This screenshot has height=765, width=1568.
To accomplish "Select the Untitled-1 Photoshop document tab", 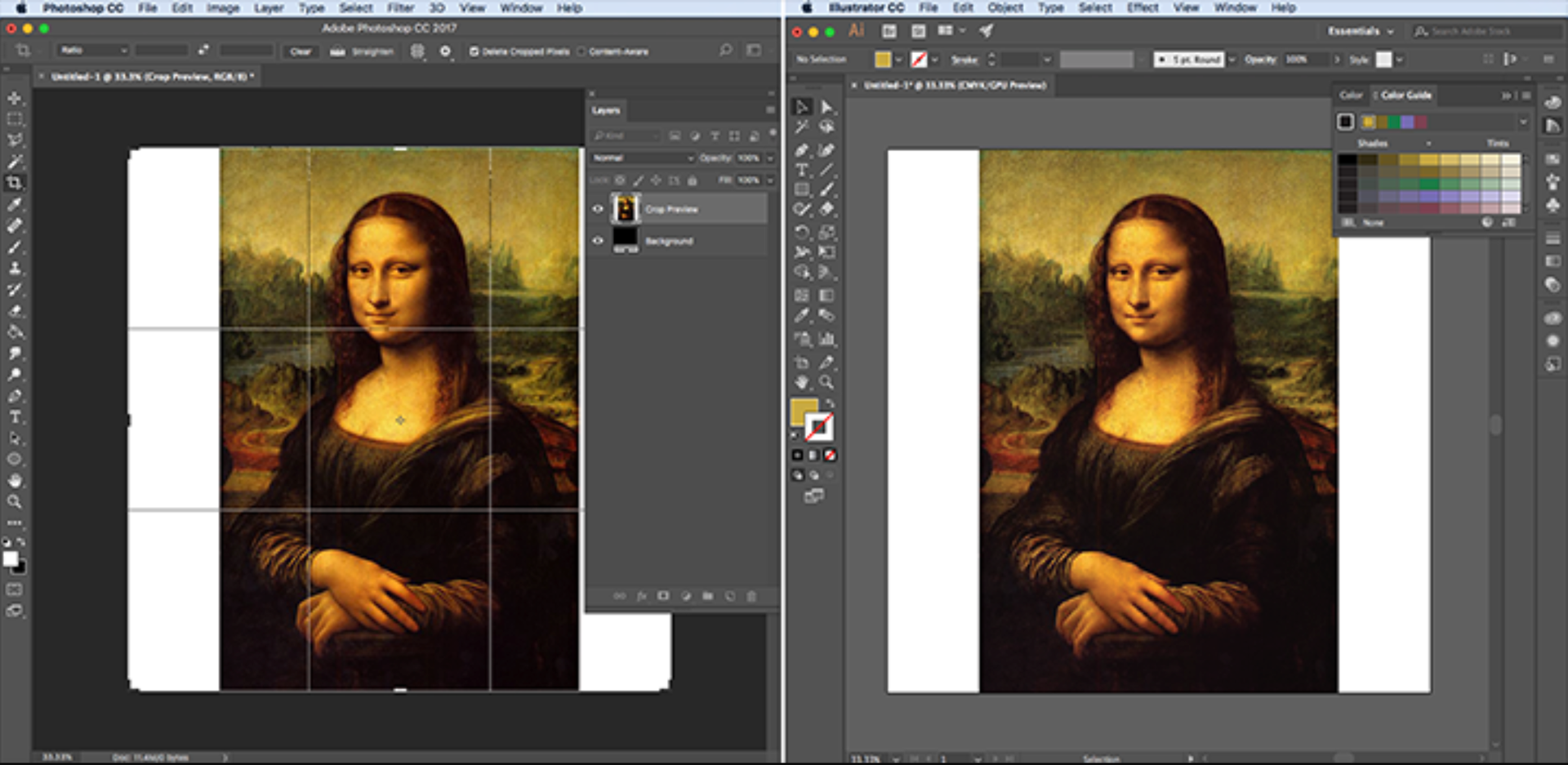I will pyautogui.click(x=152, y=77).
